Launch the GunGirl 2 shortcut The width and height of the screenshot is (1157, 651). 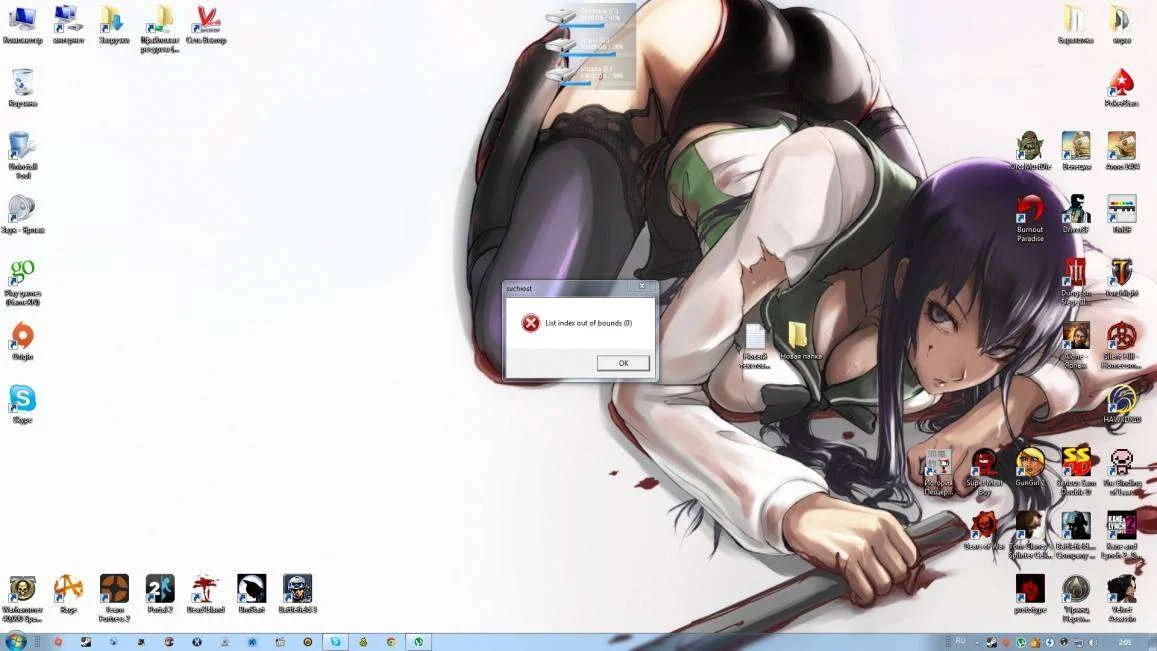click(x=1030, y=466)
